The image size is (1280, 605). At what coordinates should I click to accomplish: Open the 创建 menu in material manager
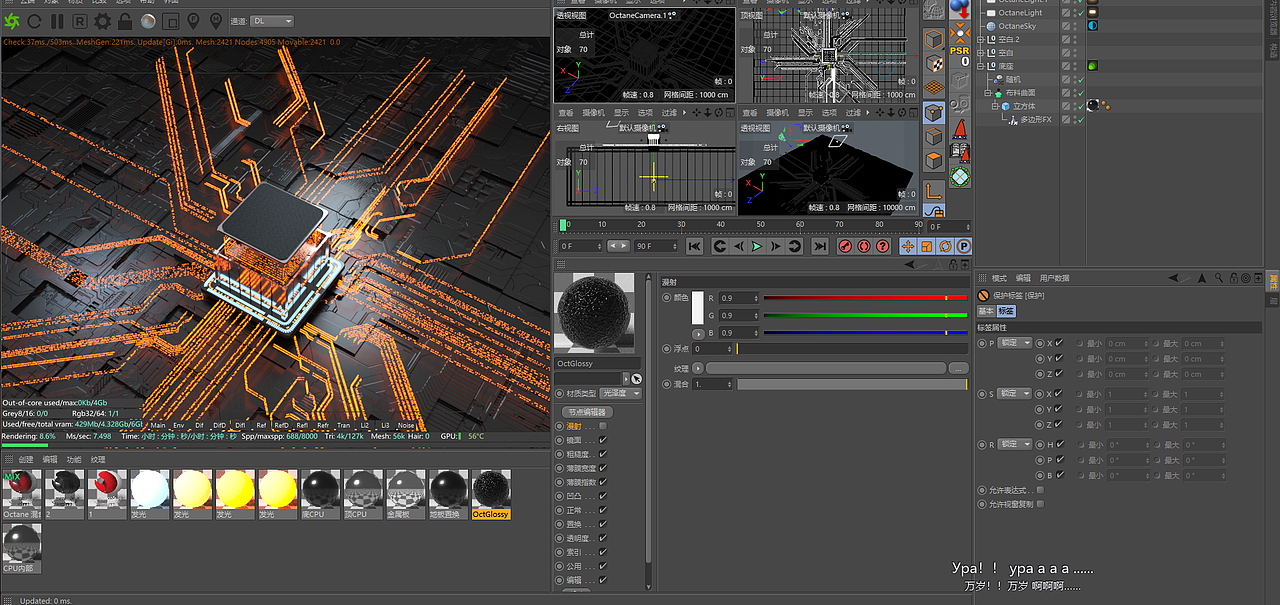click(x=26, y=459)
